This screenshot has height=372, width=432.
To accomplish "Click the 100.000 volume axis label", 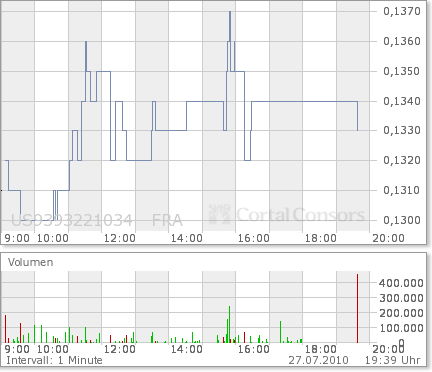I will click(401, 328).
